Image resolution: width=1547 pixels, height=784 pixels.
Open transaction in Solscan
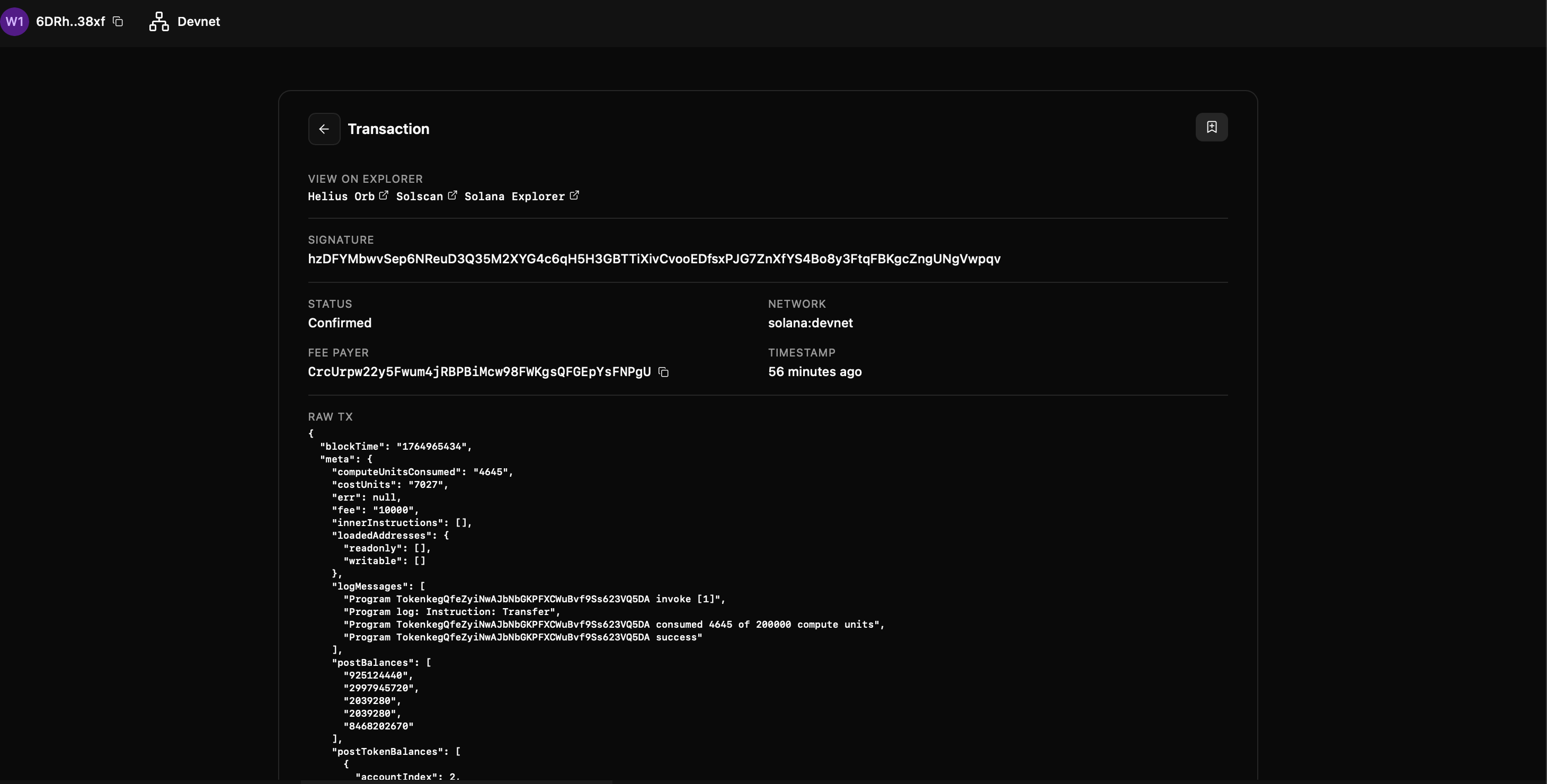point(419,197)
